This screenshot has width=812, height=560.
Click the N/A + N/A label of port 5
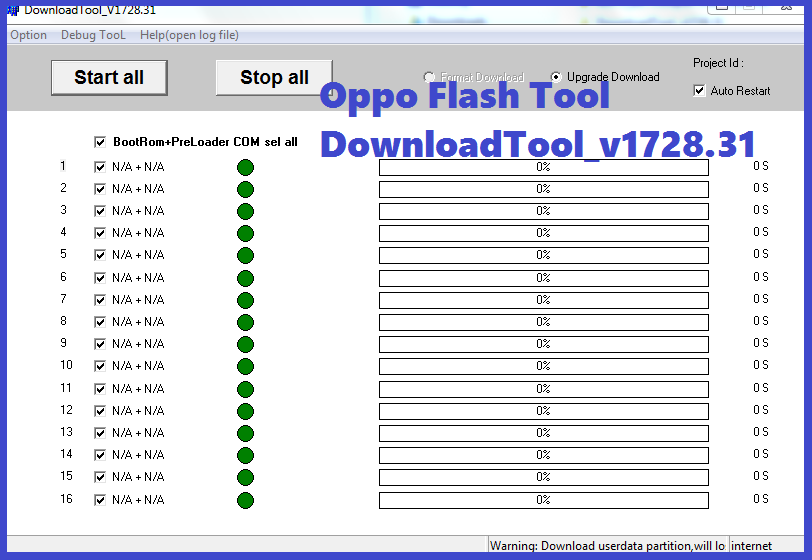138,255
